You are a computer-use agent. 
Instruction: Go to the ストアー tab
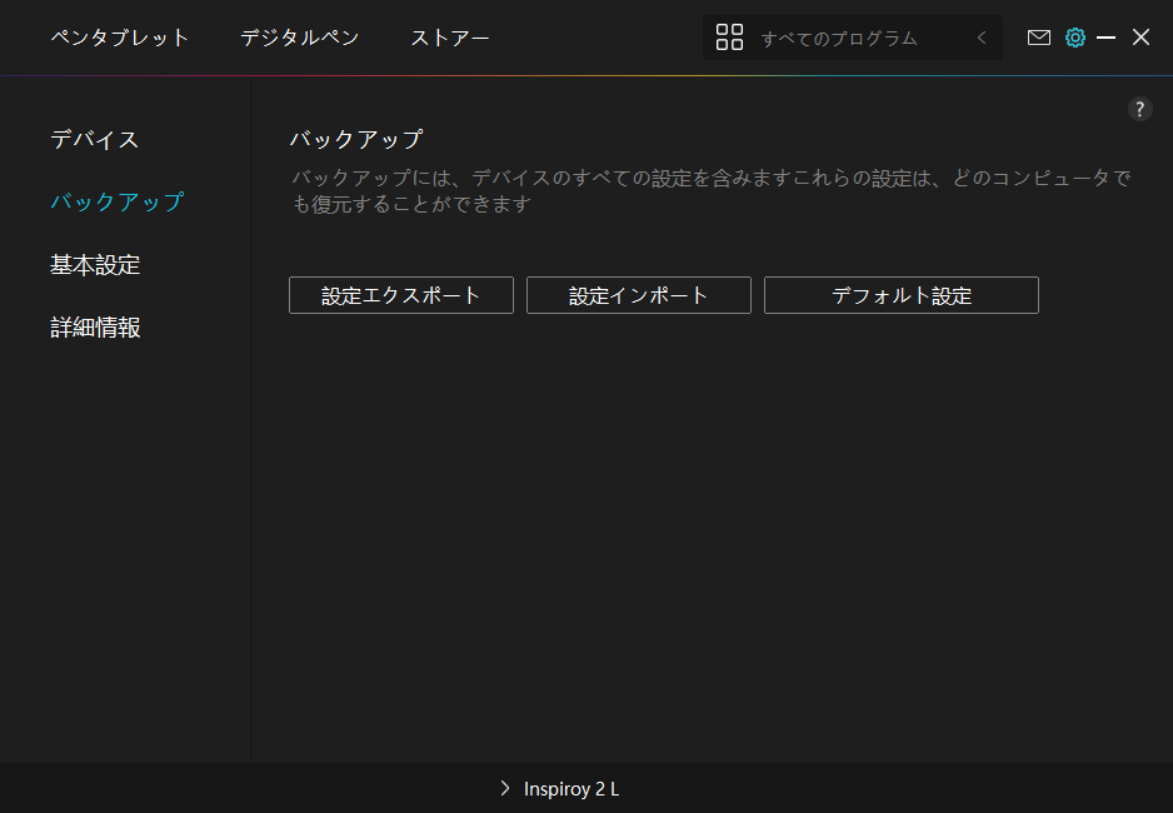[450, 38]
